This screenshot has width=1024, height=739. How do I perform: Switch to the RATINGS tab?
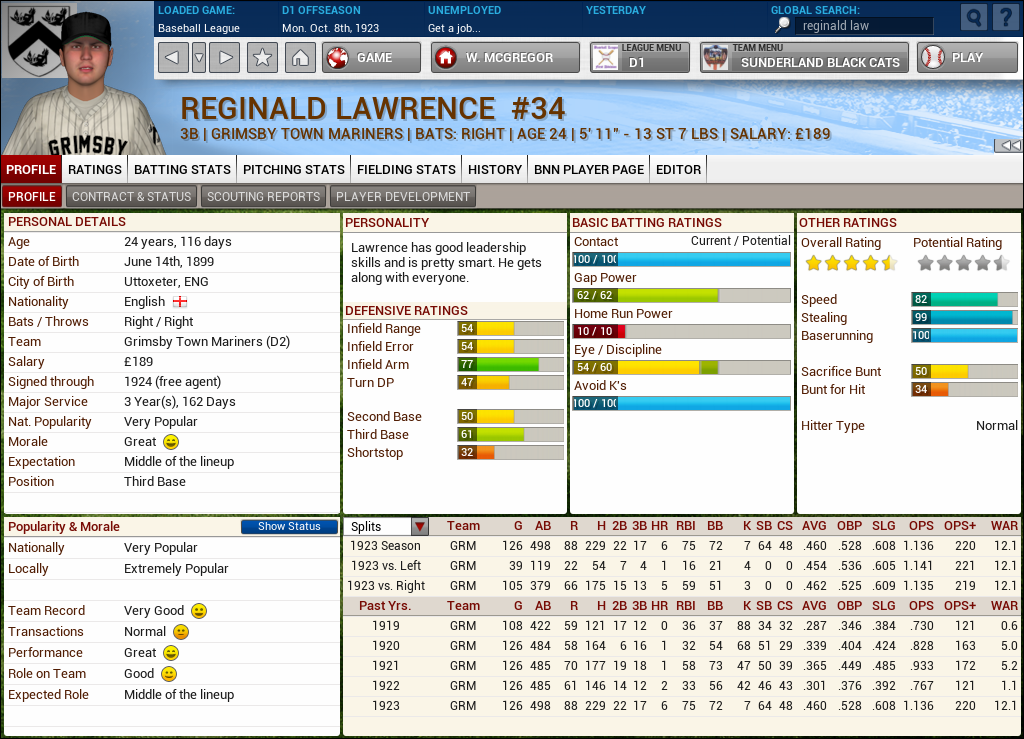(94, 169)
